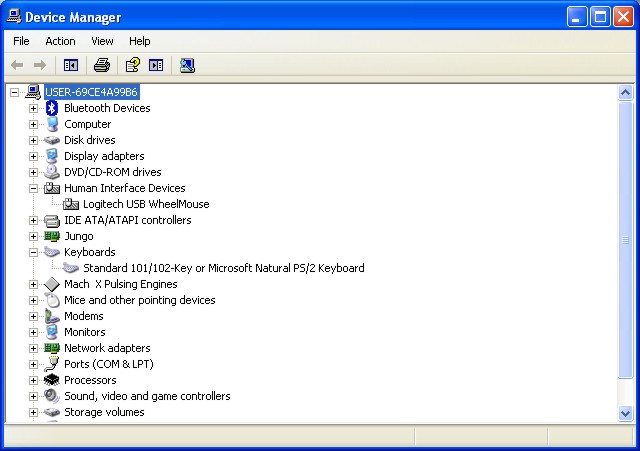Screen dimensions: 640x451
Task: Expand the DVD/CD-ROM drives node
Action: pyautogui.click(x=33, y=172)
